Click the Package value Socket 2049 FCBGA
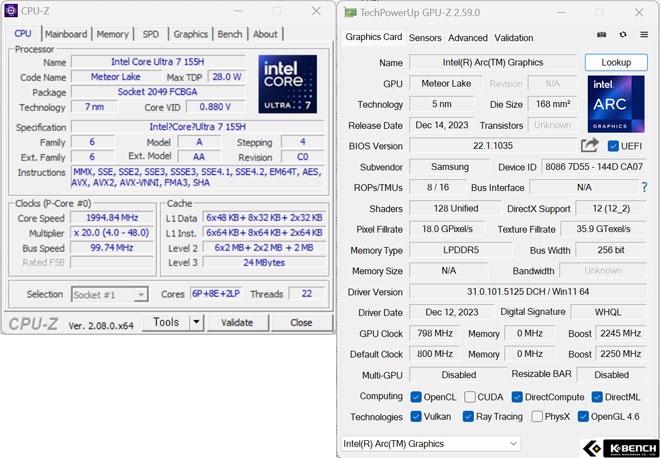This screenshot has width=660, height=458. click(158, 92)
